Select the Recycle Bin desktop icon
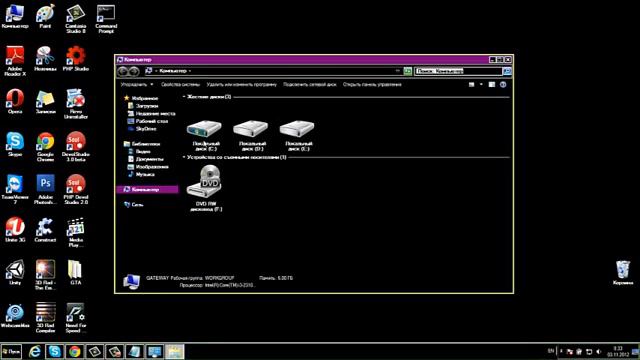The height and width of the screenshot is (360, 640). (x=623, y=272)
